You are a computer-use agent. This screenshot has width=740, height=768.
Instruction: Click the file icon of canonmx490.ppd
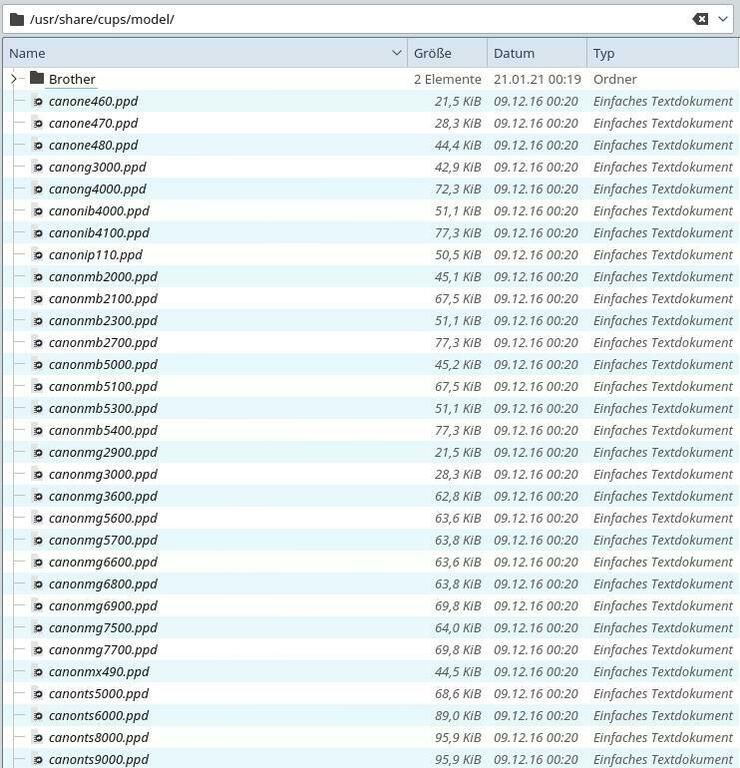click(38, 672)
